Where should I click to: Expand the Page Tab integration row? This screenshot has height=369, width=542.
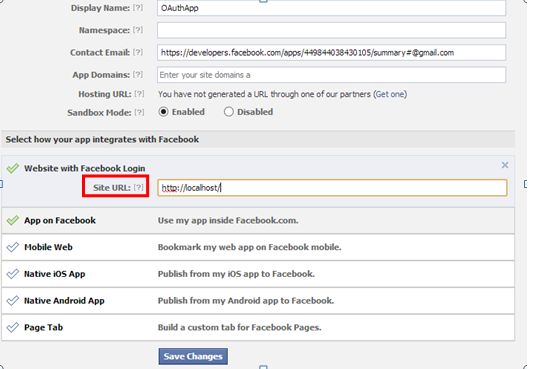(x=258, y=327)
